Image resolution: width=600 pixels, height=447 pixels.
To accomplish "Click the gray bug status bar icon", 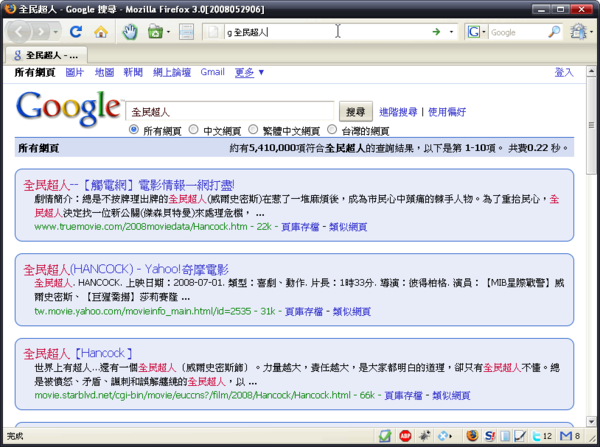I will pyautogui.click(x=424, y=436).
